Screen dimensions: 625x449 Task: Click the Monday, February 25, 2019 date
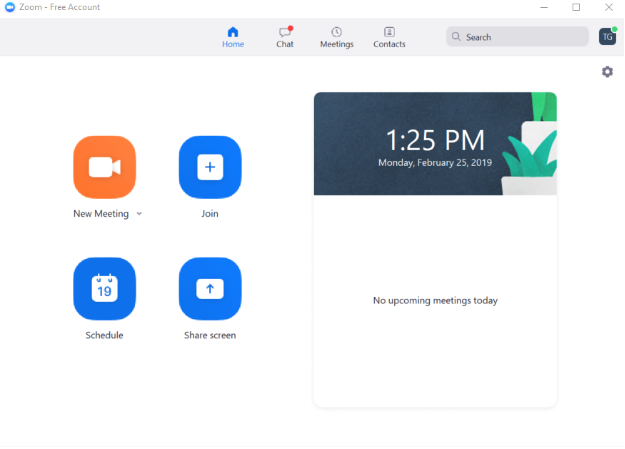(x=435, y=163)
